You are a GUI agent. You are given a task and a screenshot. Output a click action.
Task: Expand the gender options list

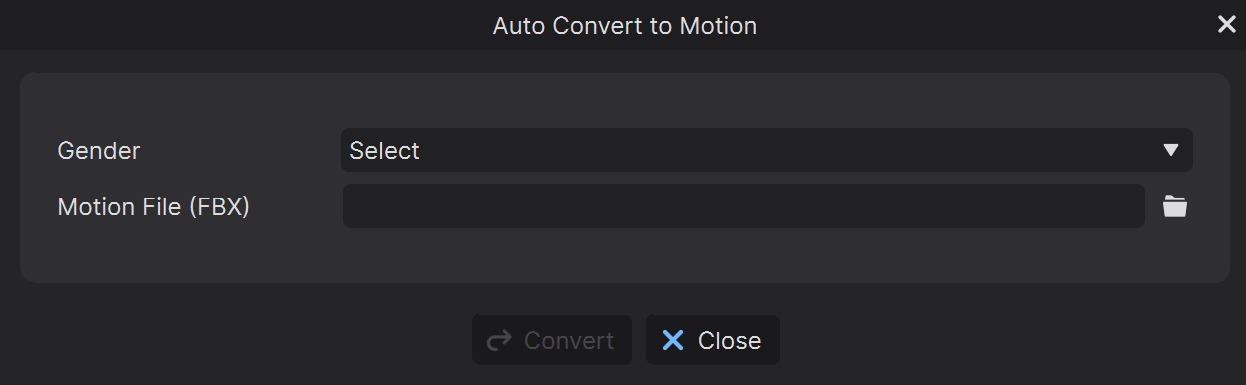(x=767, y=151)
